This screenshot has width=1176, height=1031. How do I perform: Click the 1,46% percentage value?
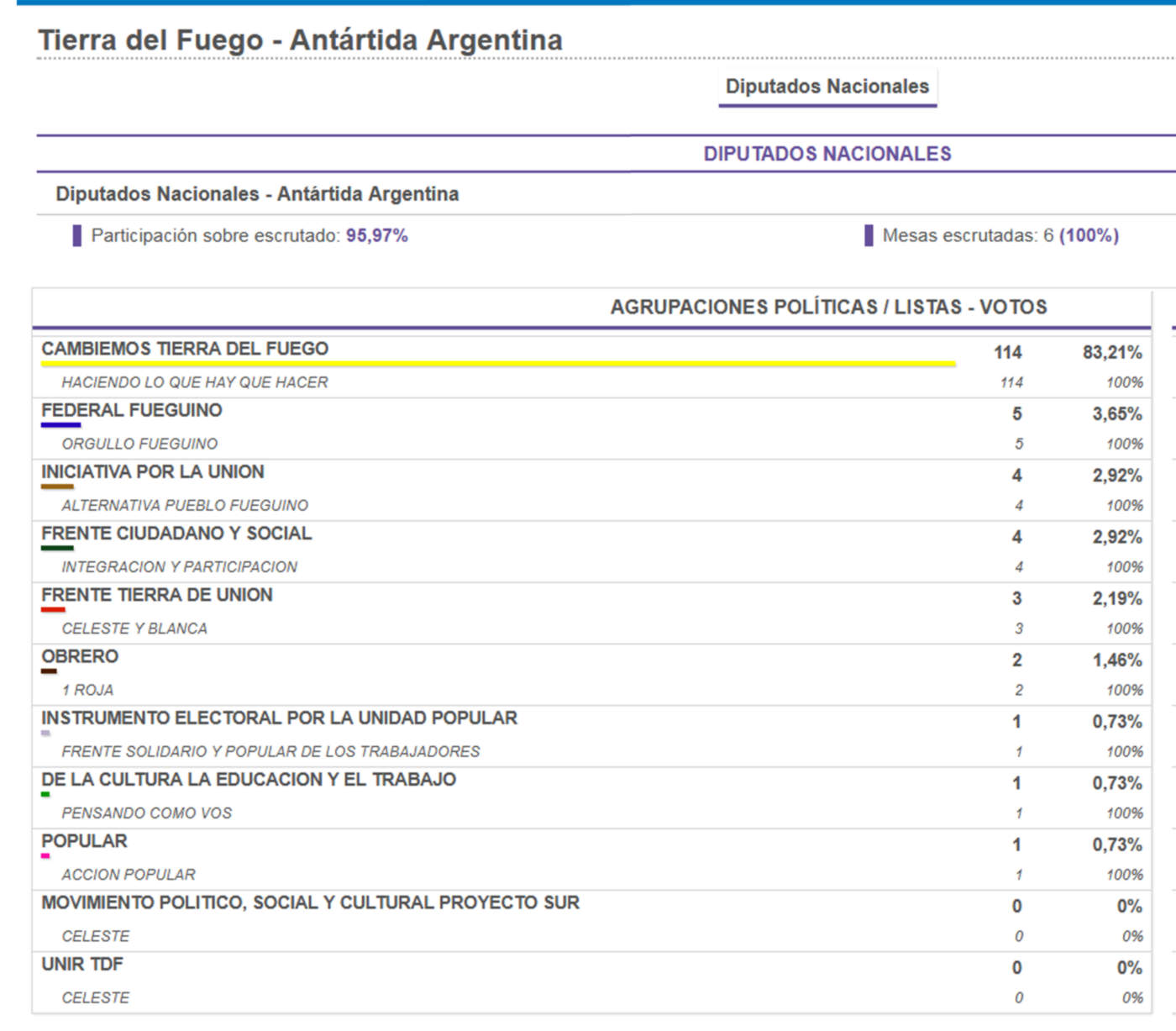pos(1117,660)
